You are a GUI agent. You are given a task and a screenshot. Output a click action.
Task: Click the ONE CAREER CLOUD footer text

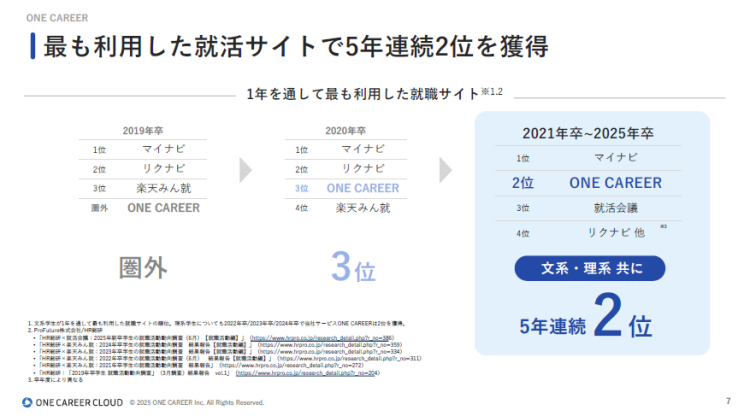tap(79, 403)
